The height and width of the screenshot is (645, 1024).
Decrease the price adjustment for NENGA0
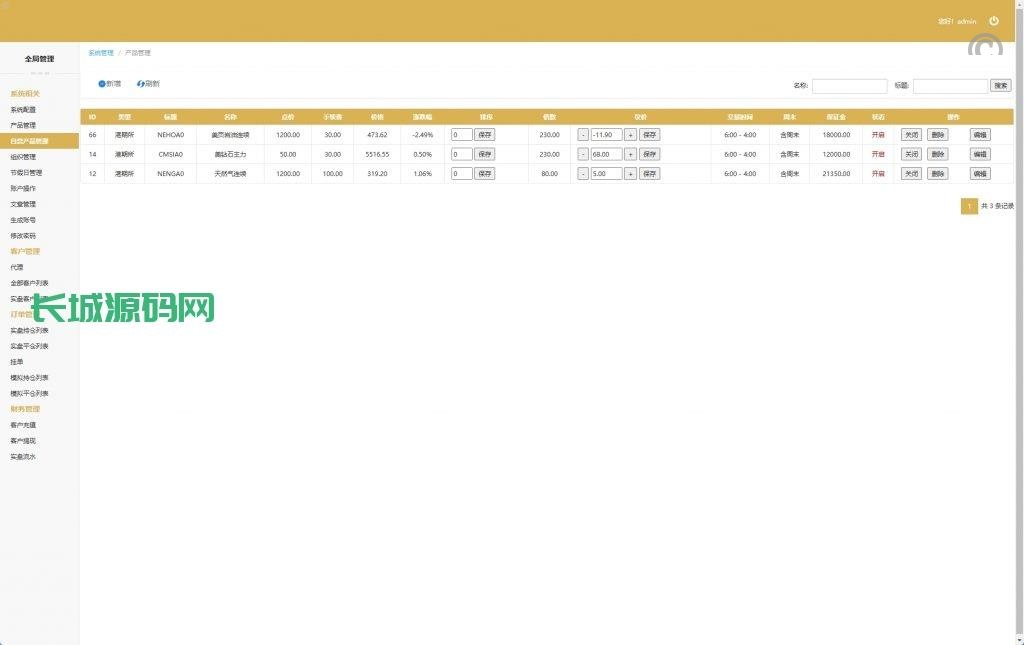click(583, 174)
